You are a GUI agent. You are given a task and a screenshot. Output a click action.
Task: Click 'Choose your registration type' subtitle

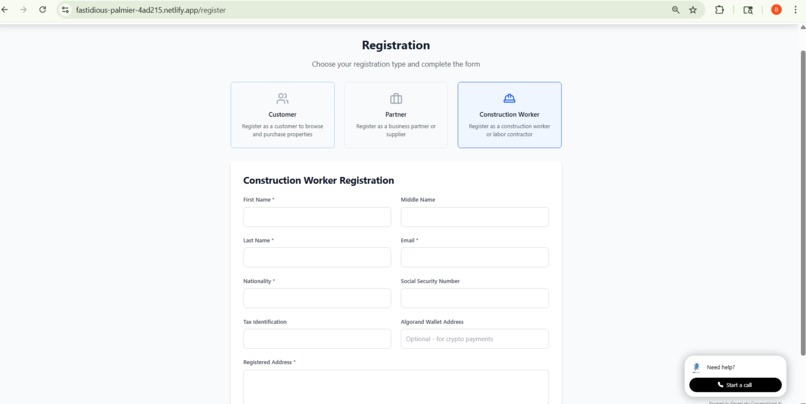tap(396, 65)
